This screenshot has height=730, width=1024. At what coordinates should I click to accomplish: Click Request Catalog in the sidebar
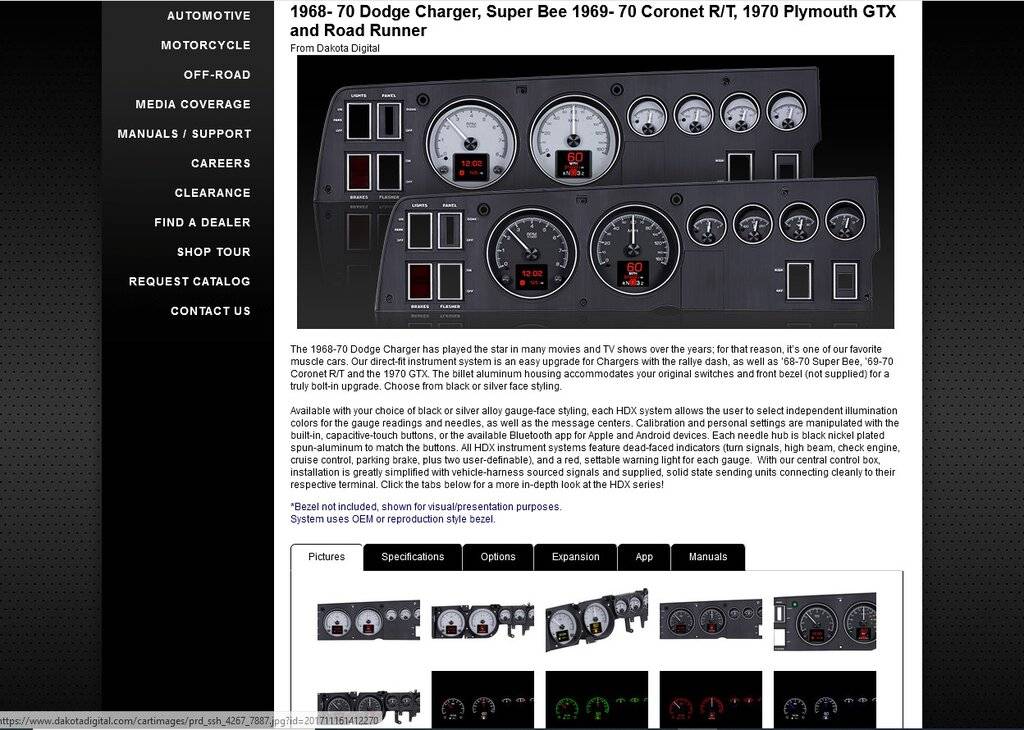189,281
